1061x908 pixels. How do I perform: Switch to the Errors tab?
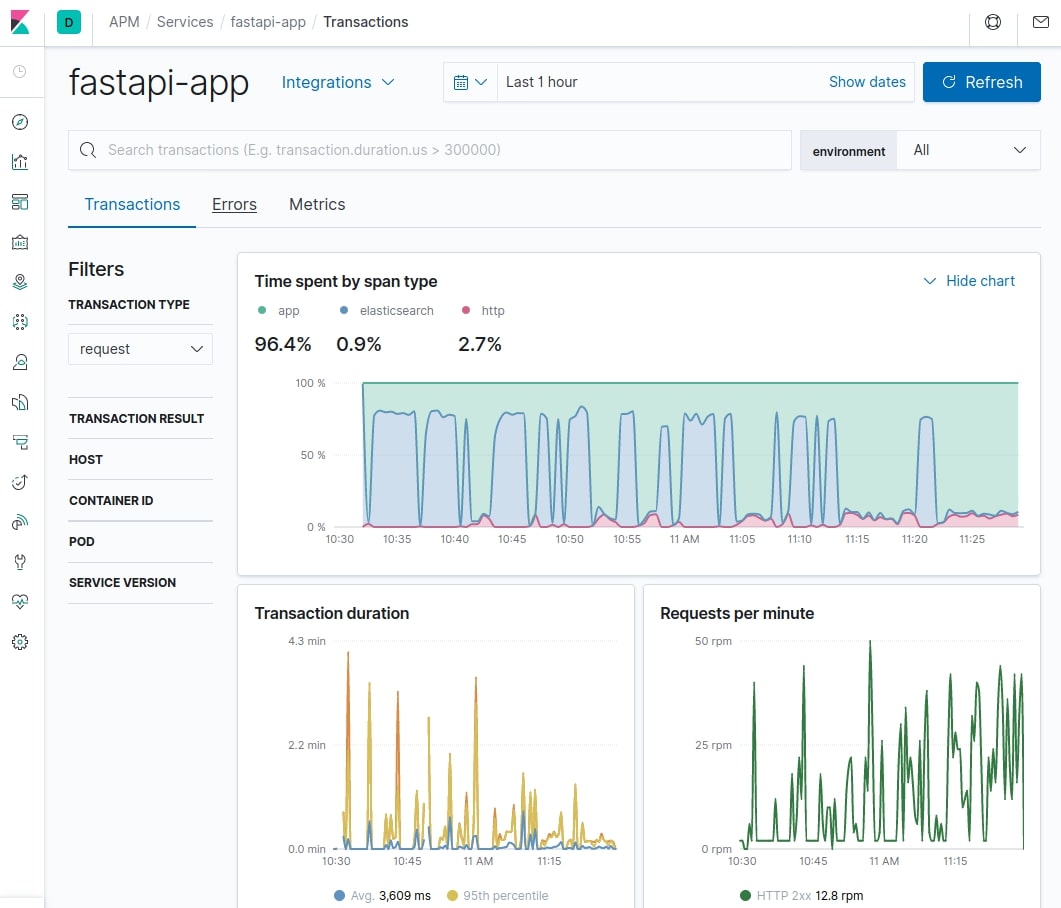tap(234, 204)
